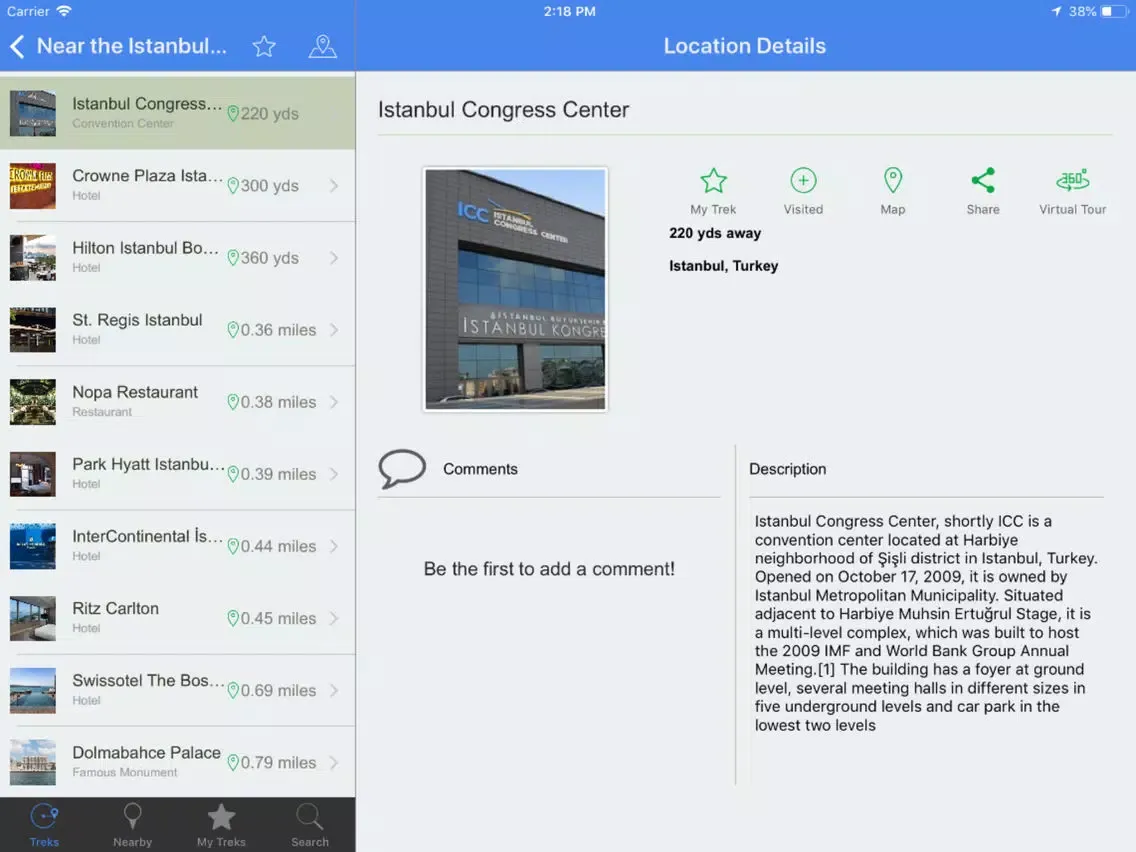The width and height of the screenshot is (1136, 852).
Task: Tap the 'Istanbul, Turkey' location text
Action: (723, 266)
